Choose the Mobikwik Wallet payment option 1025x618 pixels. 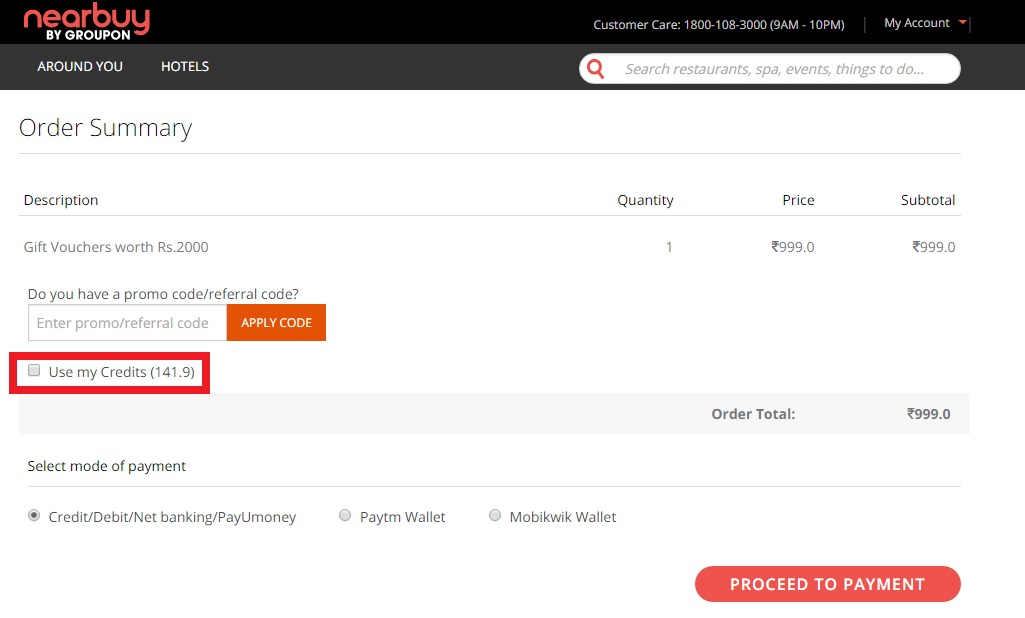pyautogui.click(x=495, y=515)
